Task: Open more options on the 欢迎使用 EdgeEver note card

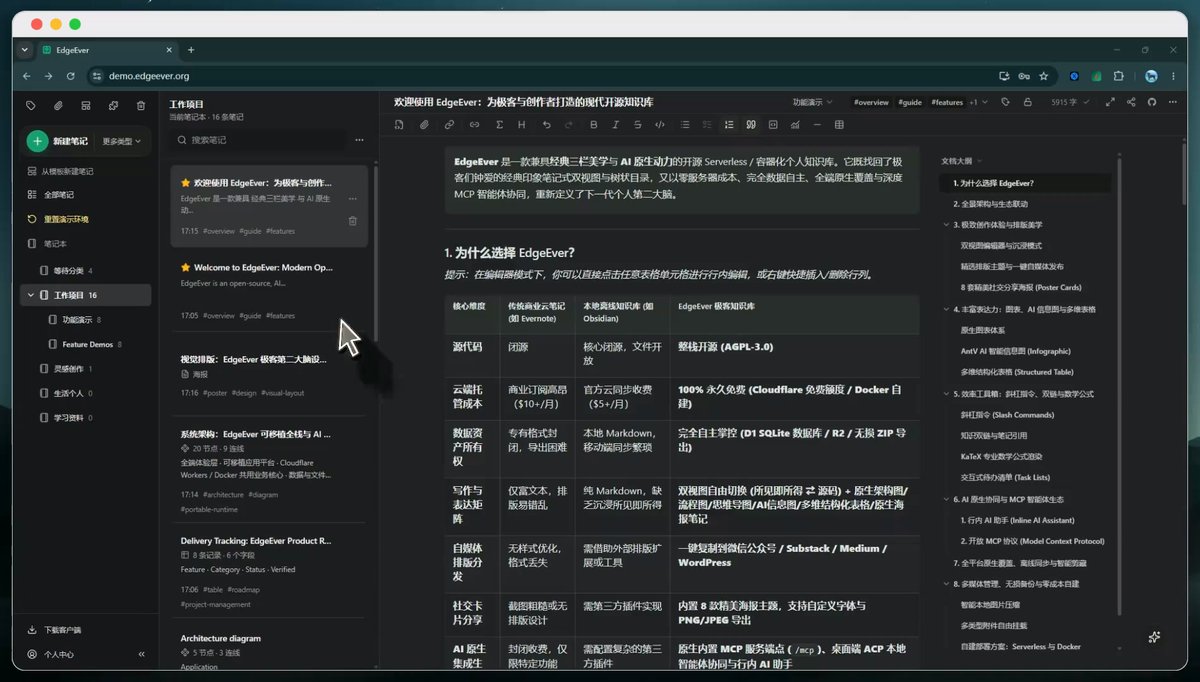Action: coord(352,198)
